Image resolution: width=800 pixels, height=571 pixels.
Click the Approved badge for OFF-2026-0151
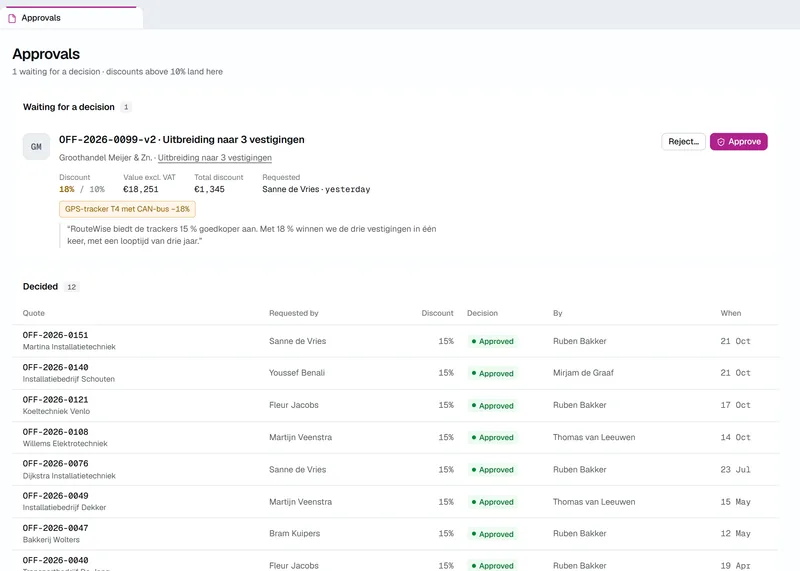pos(492,341)
